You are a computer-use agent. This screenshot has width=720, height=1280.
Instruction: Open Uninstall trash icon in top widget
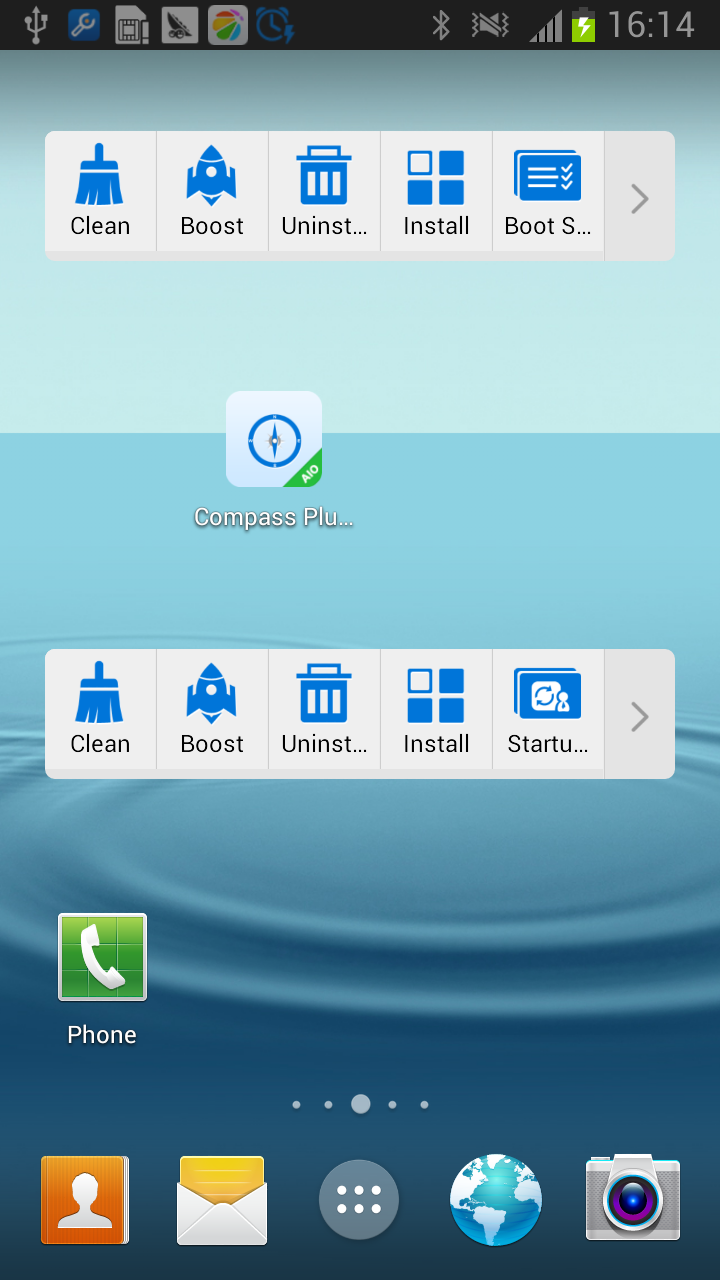[x=324, y=191]
